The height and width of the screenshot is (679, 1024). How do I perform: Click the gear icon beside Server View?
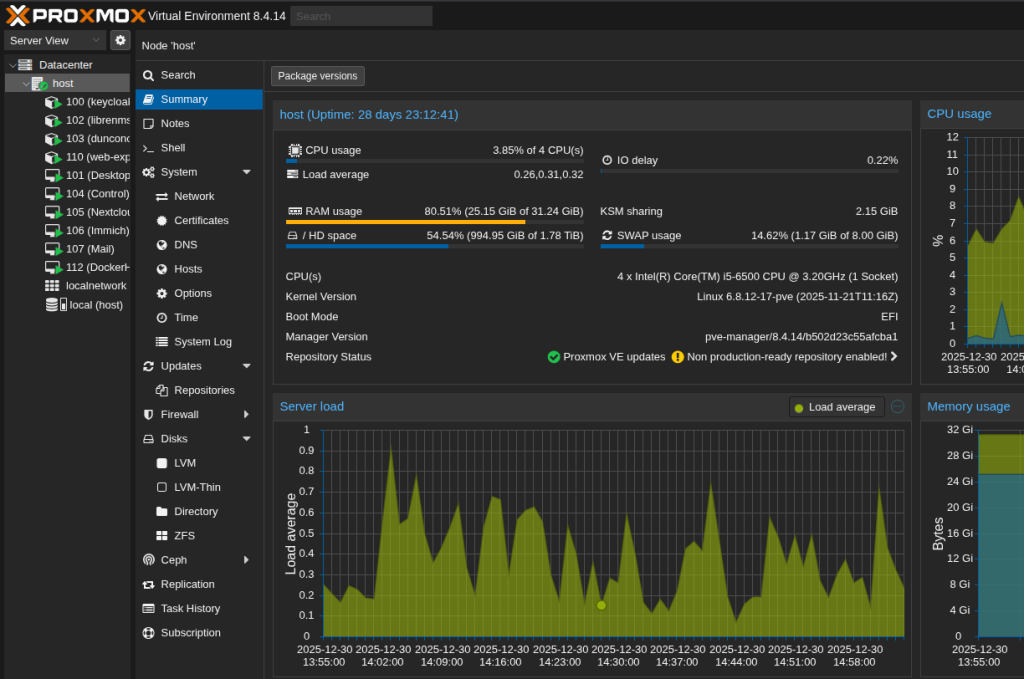[120, 40]
